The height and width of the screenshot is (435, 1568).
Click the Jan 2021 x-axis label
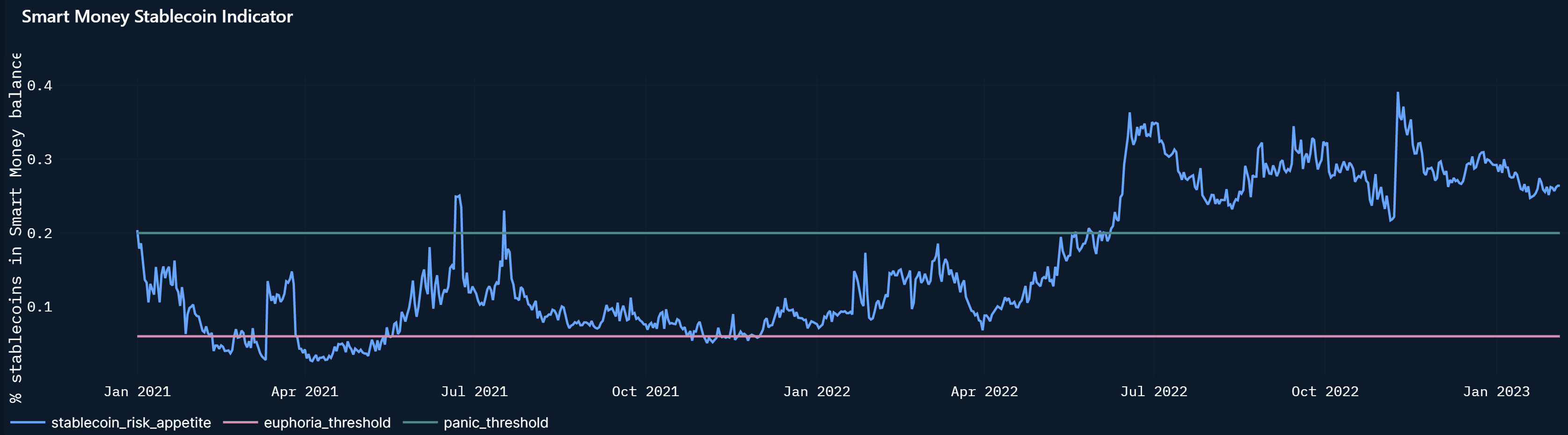(x=137, y=391)
